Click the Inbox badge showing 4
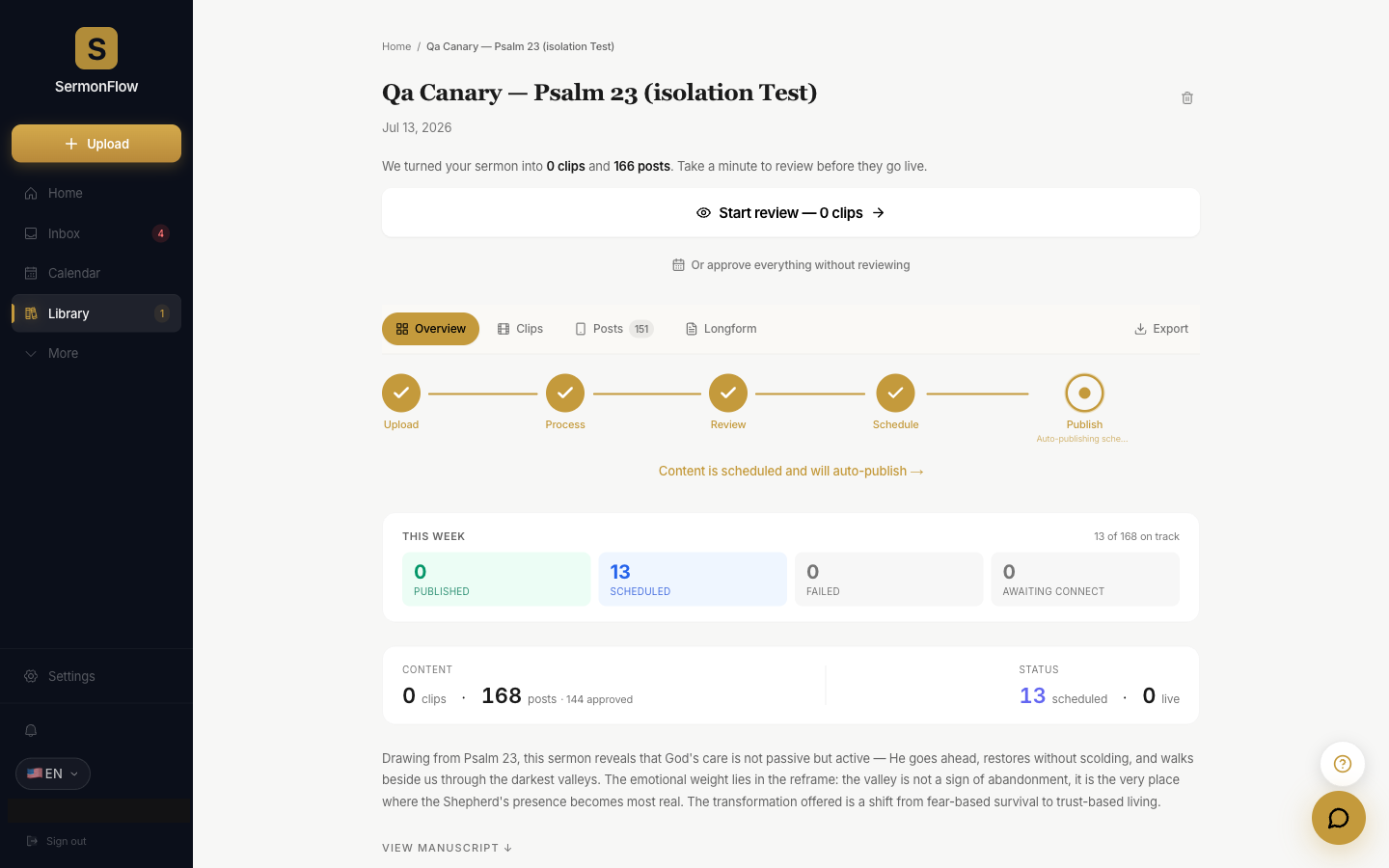Screen dimensions: 1389x868 click(x=161, y=233)
